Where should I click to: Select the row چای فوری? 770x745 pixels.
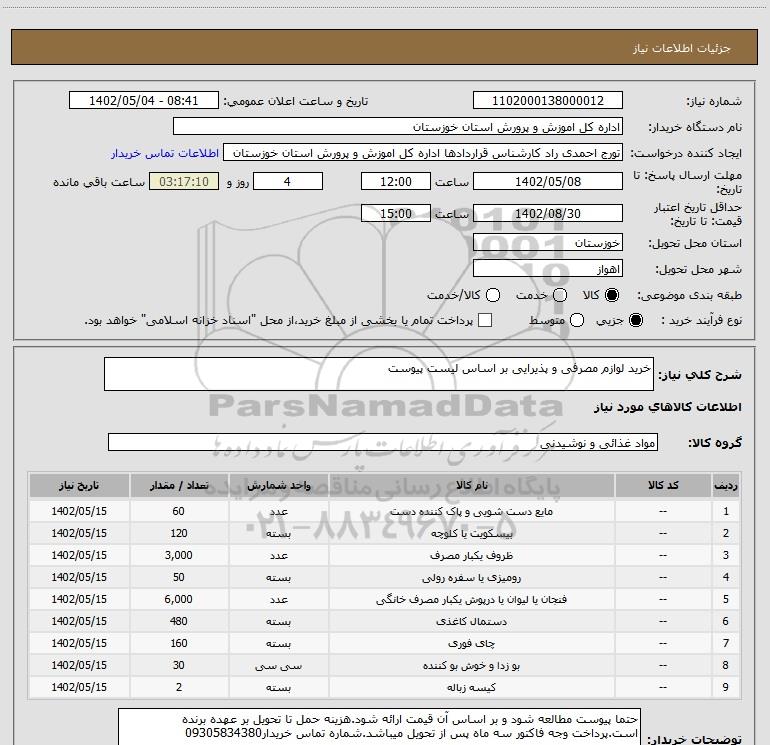coord(385,643)
